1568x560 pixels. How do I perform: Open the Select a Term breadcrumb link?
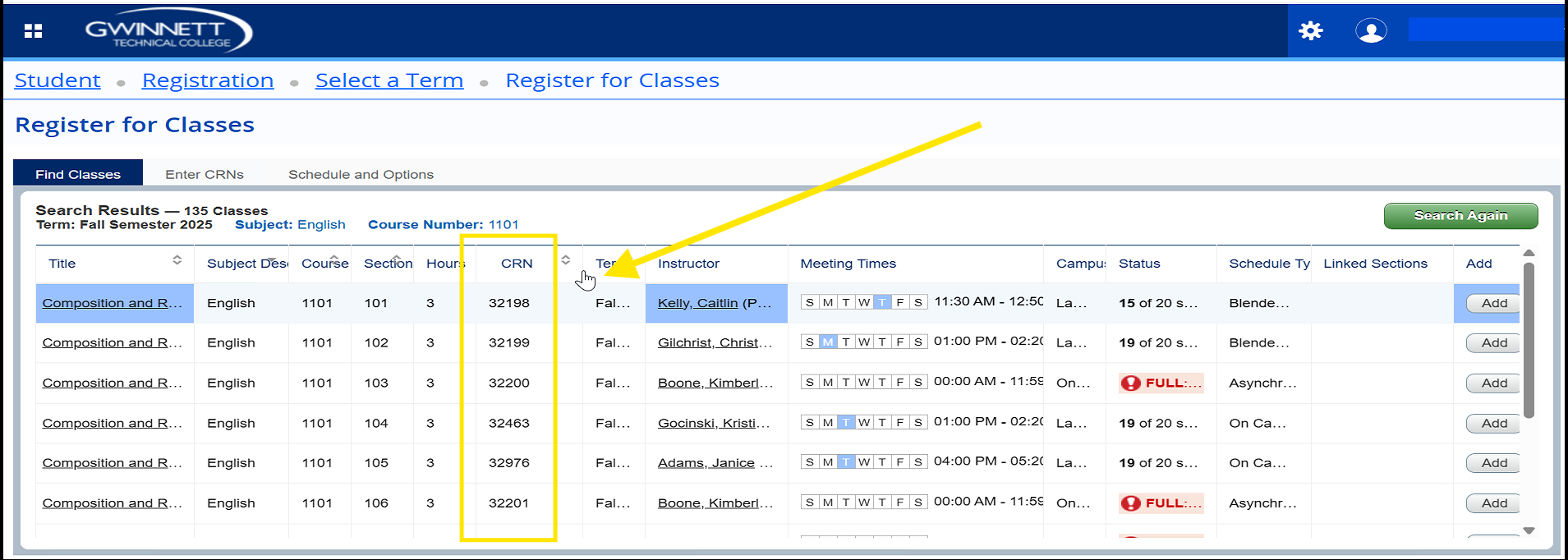pyautogui.click(x=389, y=80)
